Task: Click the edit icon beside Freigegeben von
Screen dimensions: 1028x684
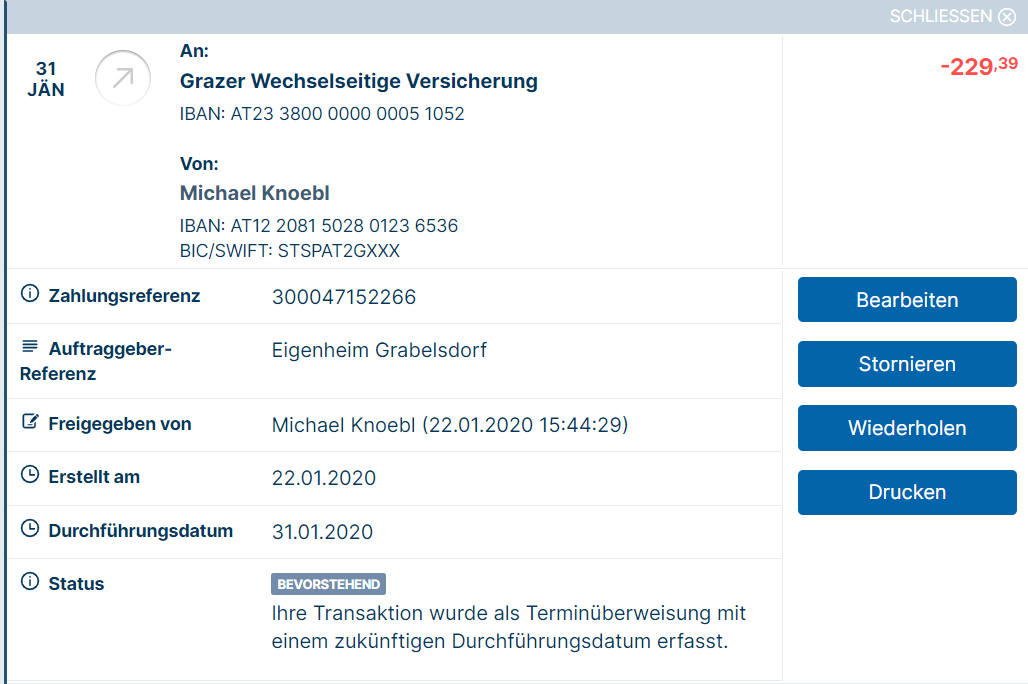Action: click(30, 421)
